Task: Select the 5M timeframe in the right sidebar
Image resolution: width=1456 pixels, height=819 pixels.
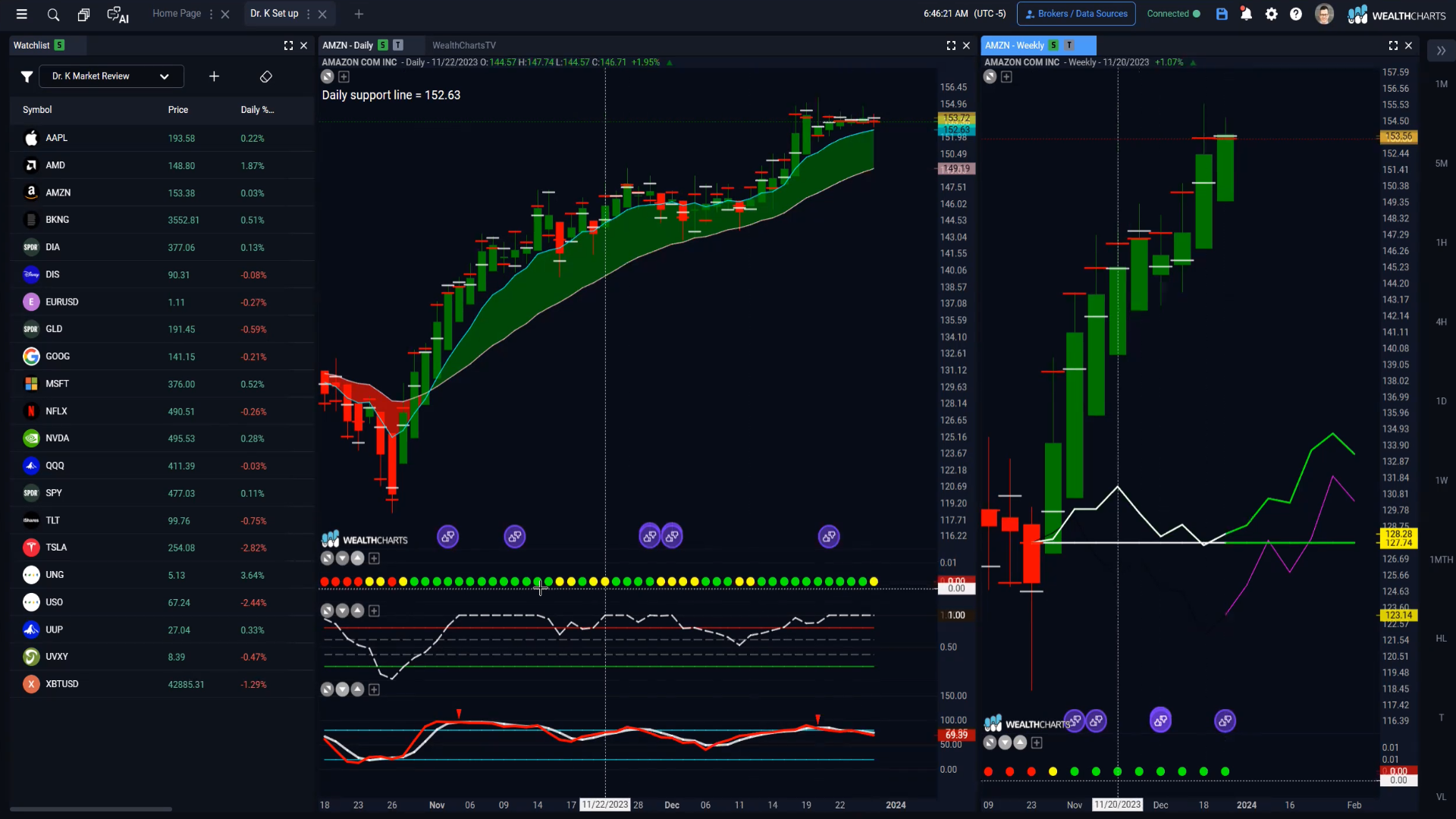Action: (x=1441, y=164)
